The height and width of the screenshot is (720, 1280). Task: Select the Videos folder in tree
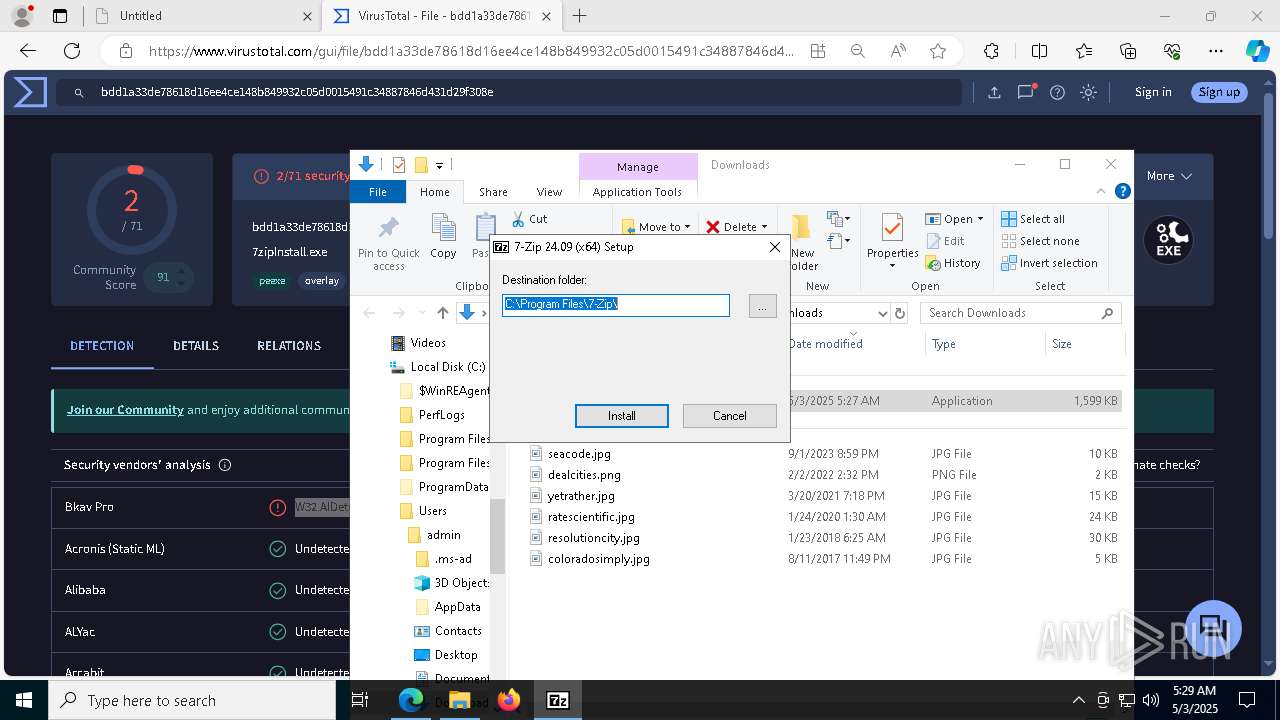418,343
